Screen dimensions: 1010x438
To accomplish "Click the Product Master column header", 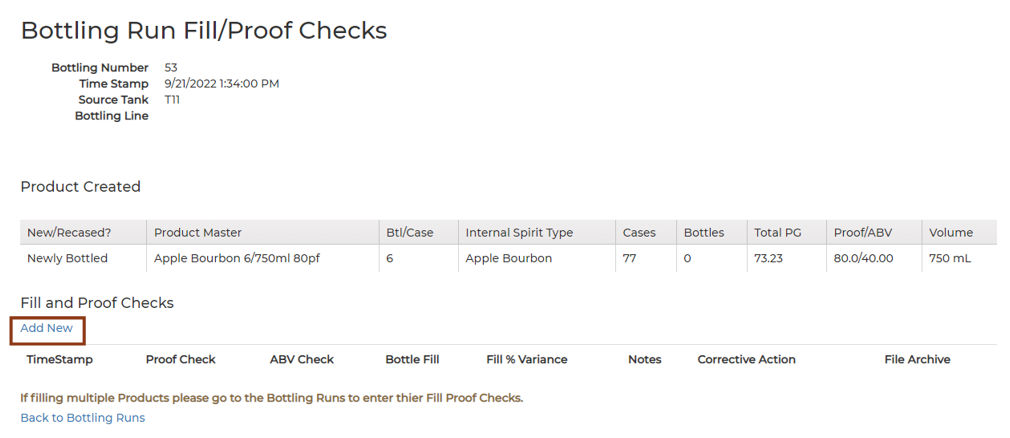I will pos(198,233).
